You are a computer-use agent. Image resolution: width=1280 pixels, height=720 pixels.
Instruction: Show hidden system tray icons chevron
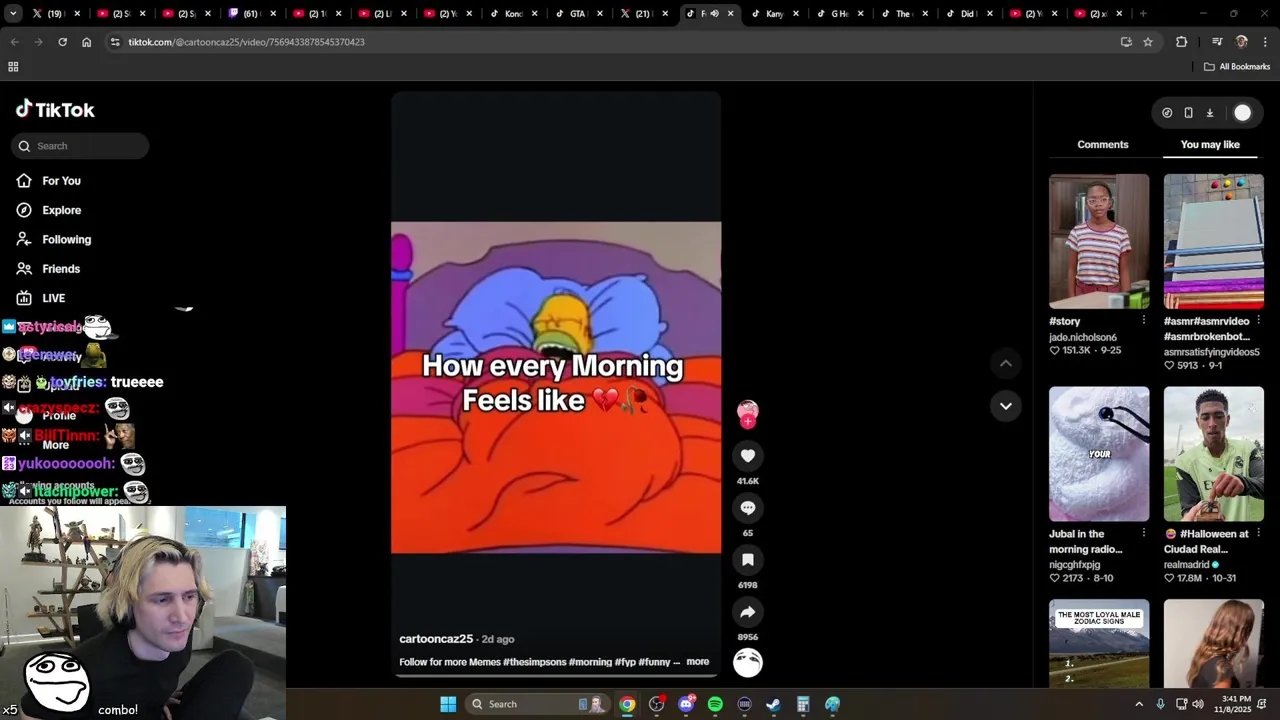click(1139, 704)
